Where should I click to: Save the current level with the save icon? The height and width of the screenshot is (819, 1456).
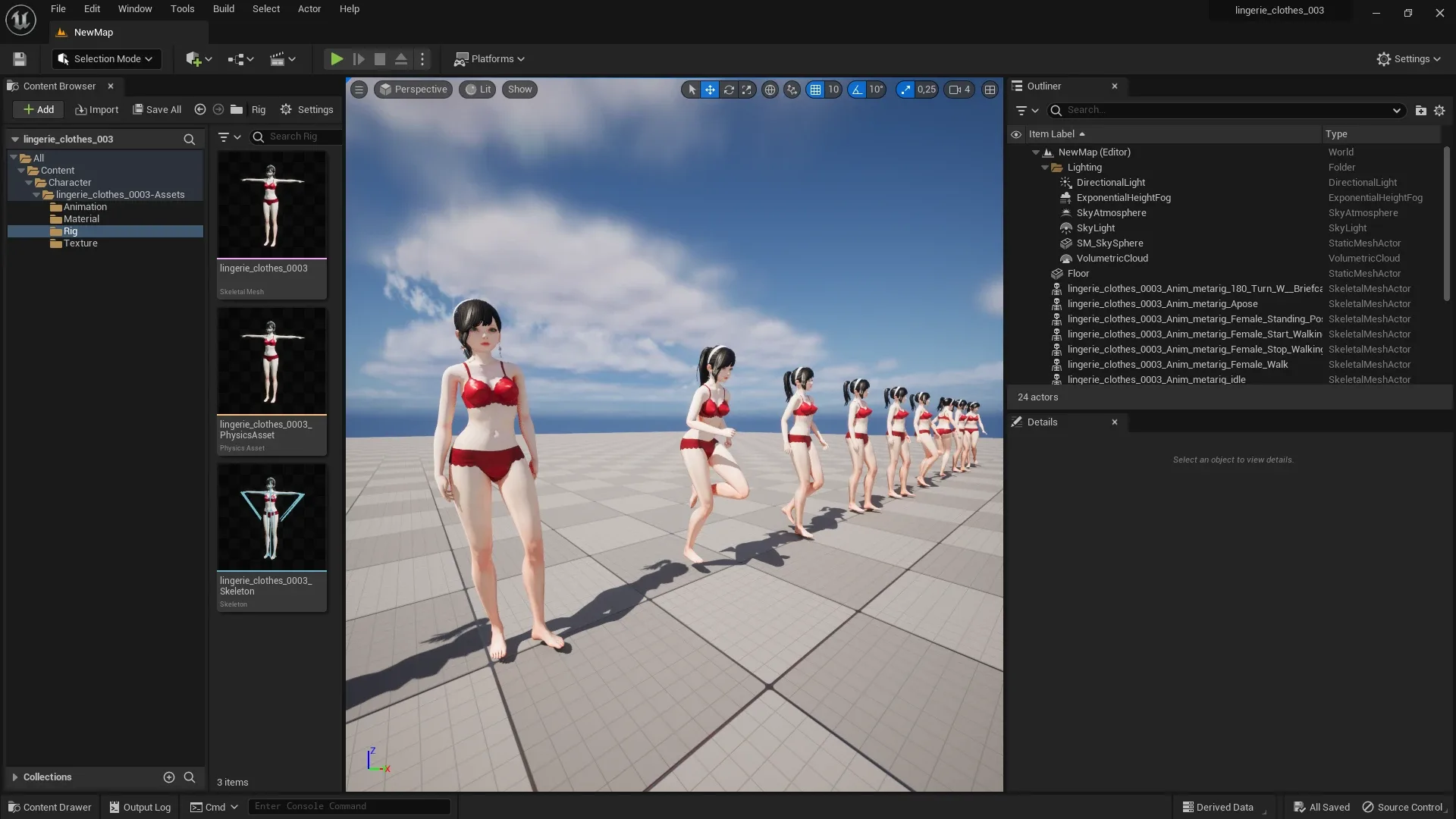(19, 59)
